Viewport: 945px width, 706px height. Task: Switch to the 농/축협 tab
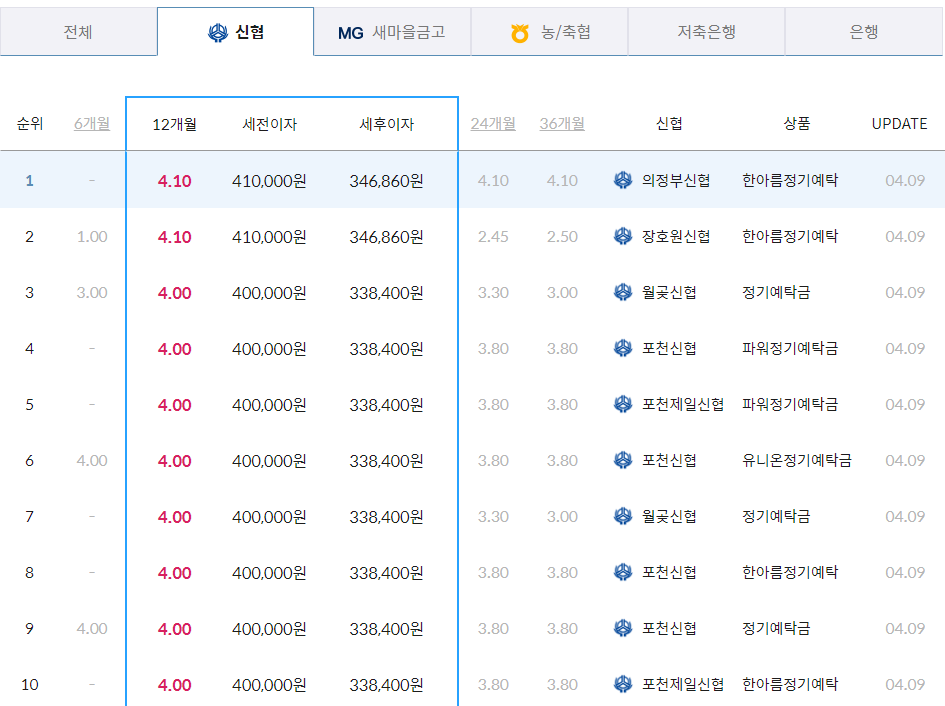pos(549,32)
